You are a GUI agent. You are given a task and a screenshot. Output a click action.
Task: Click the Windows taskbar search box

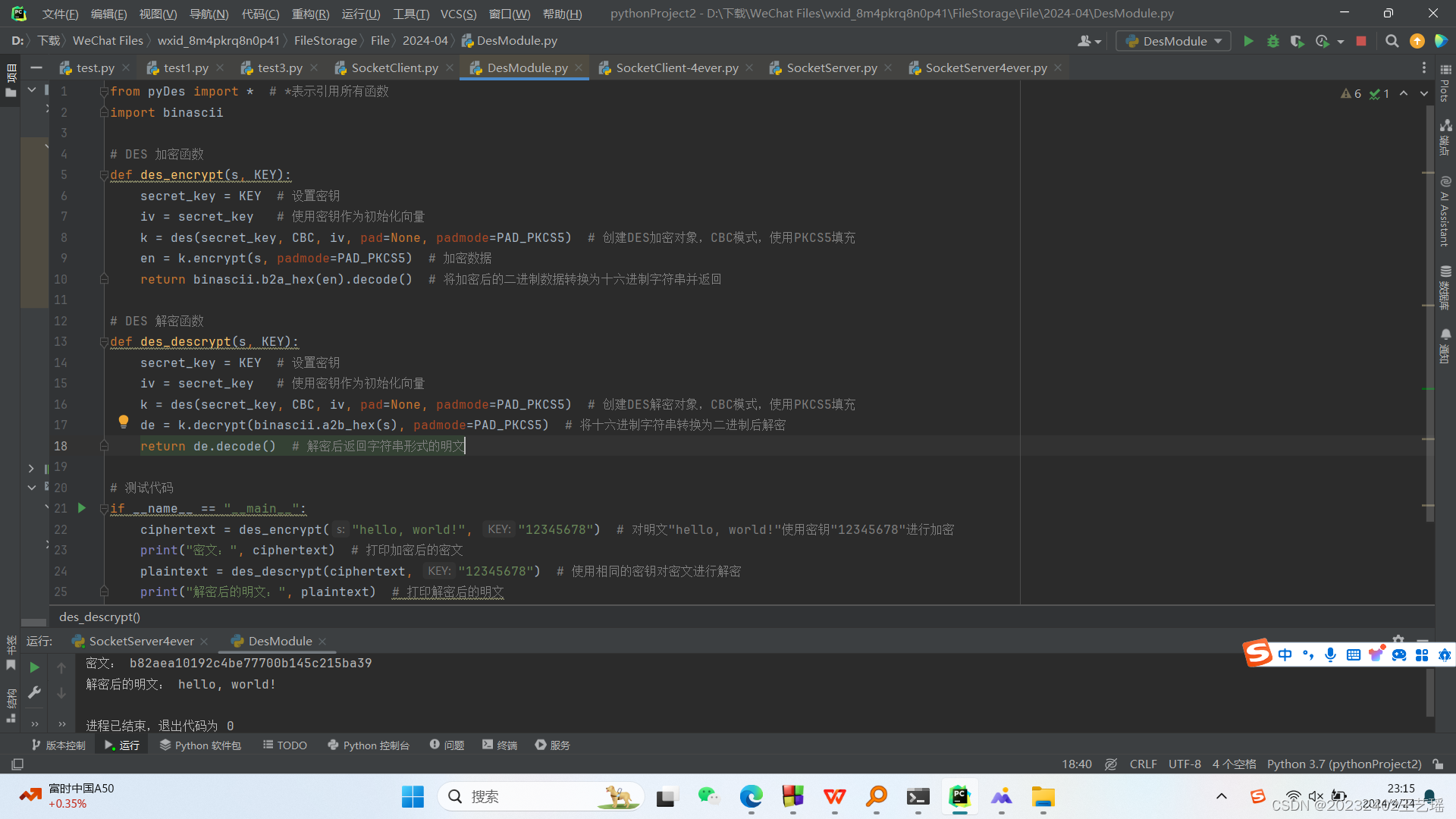tap(541, 796)
